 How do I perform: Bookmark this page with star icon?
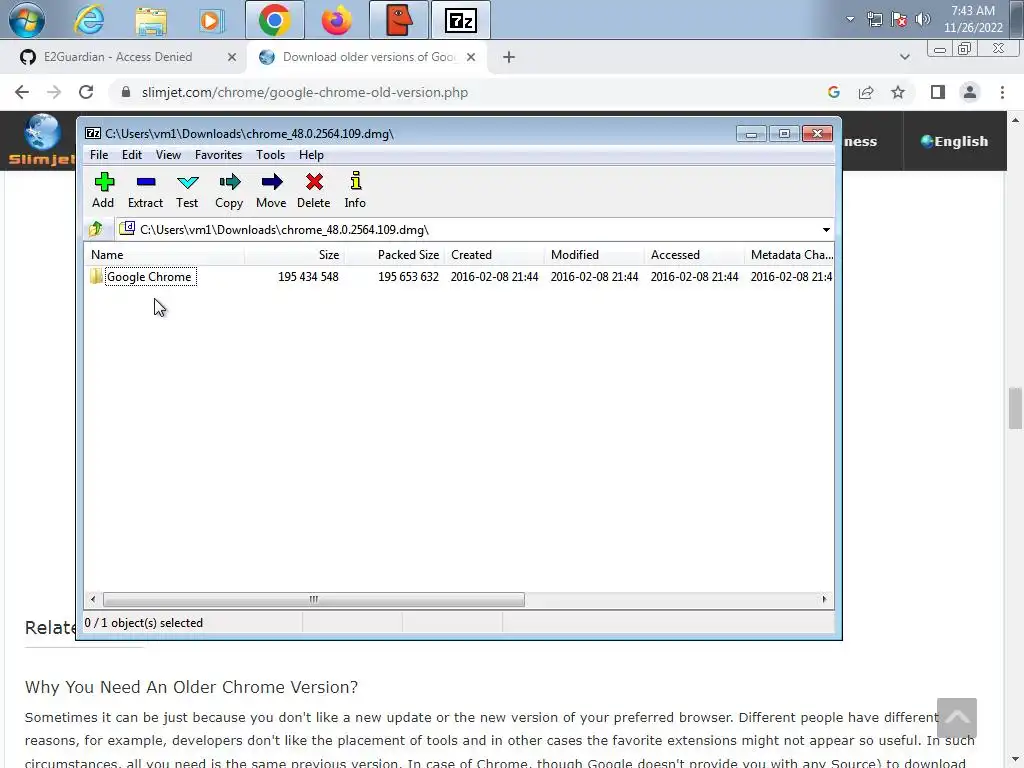(x=898, y=92)
